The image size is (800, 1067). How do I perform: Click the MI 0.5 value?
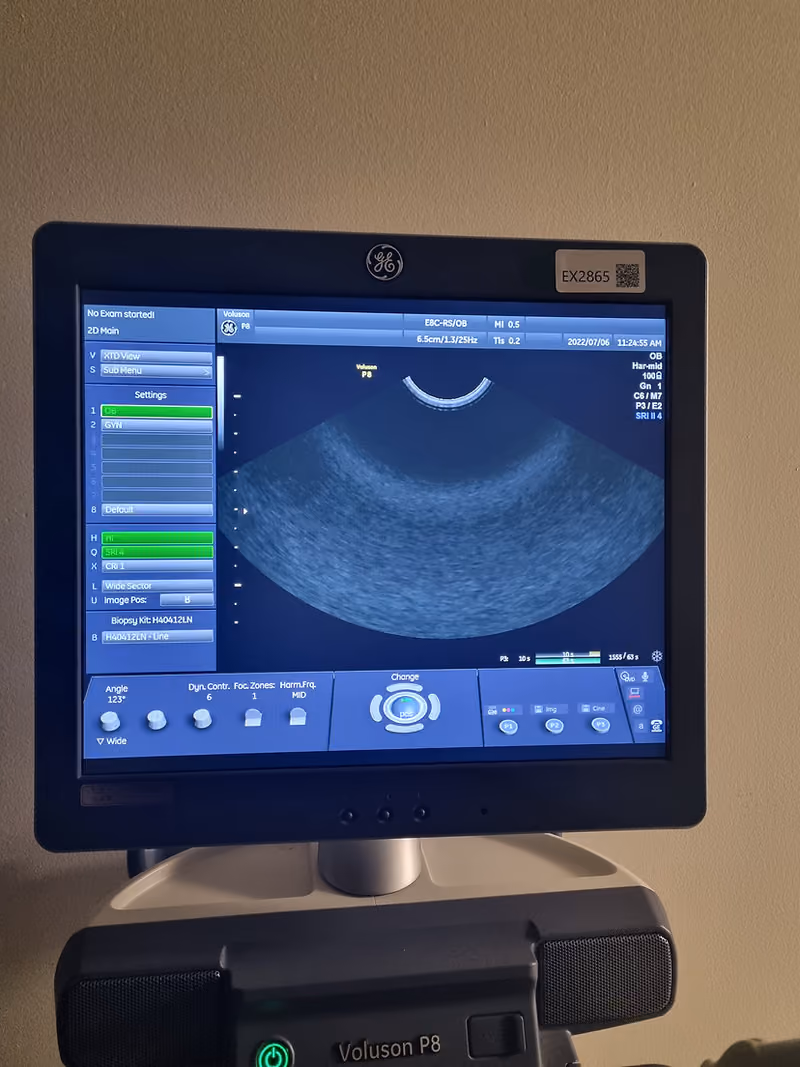(x=507, y=325)
